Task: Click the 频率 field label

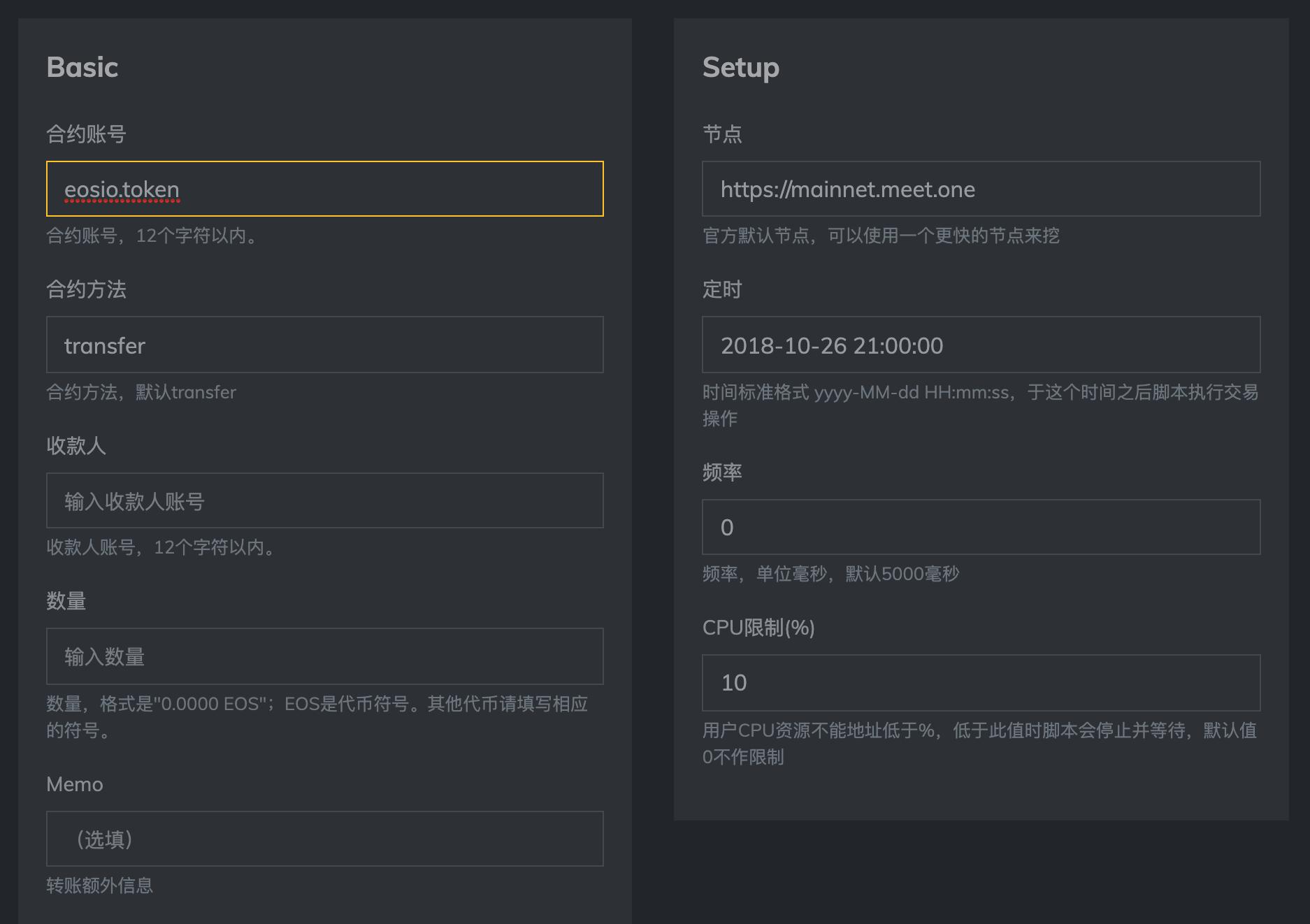Action: click(722, 472)
